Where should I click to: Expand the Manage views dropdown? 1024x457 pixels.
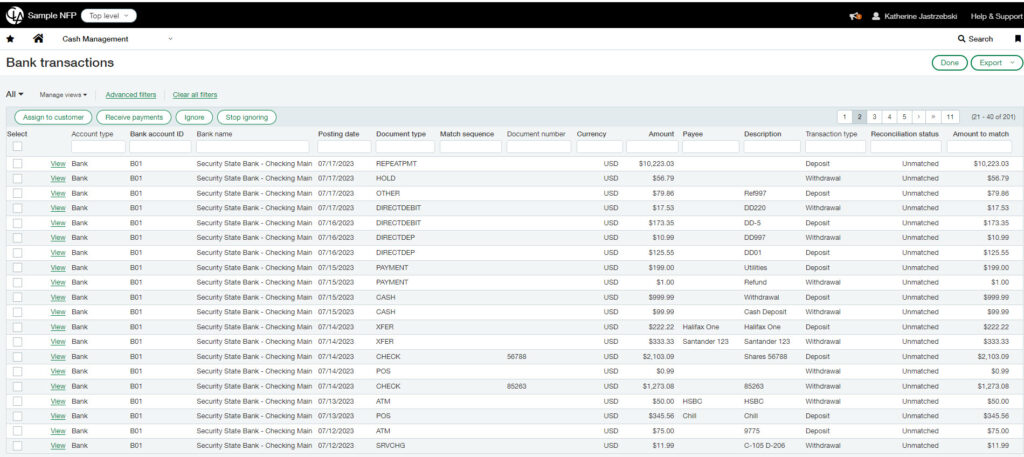tap(63, 95)
